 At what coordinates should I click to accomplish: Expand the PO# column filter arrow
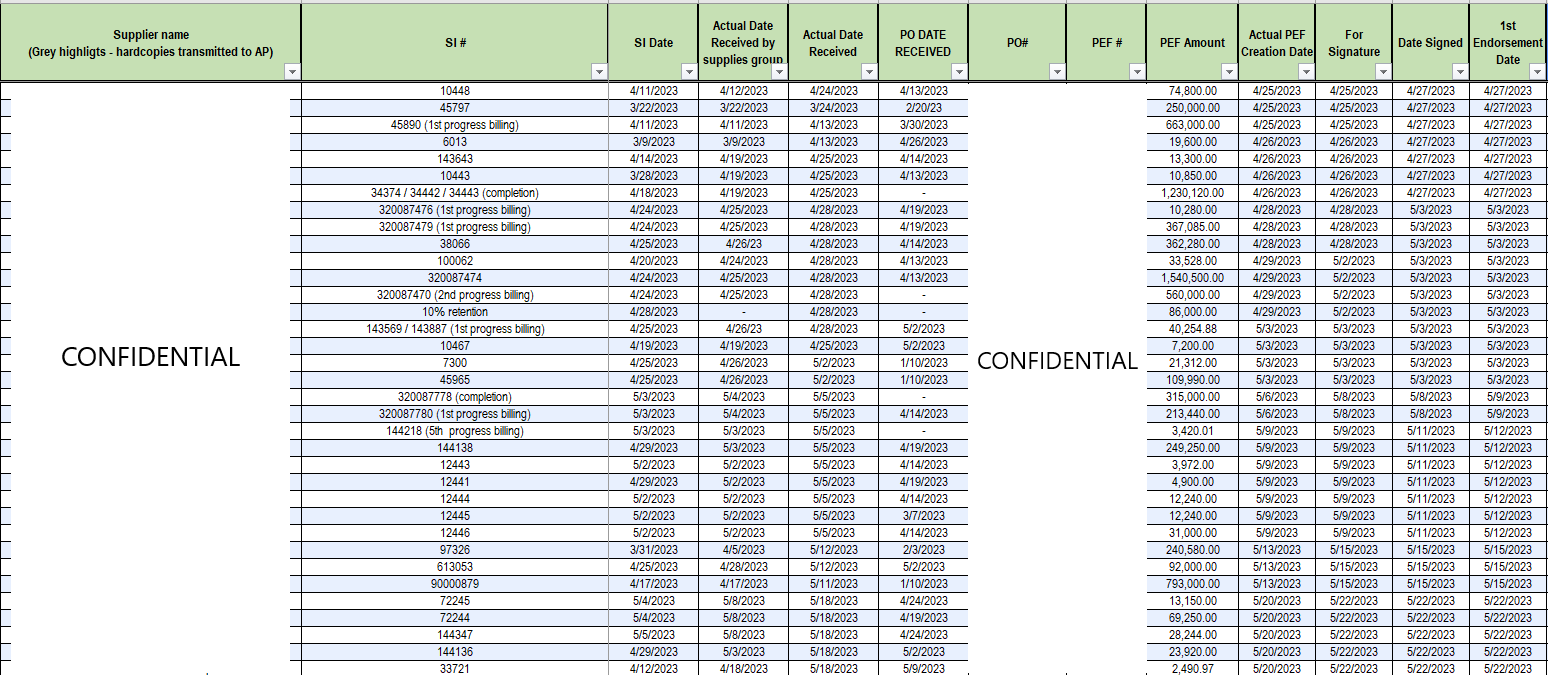tap(1057, 72)
